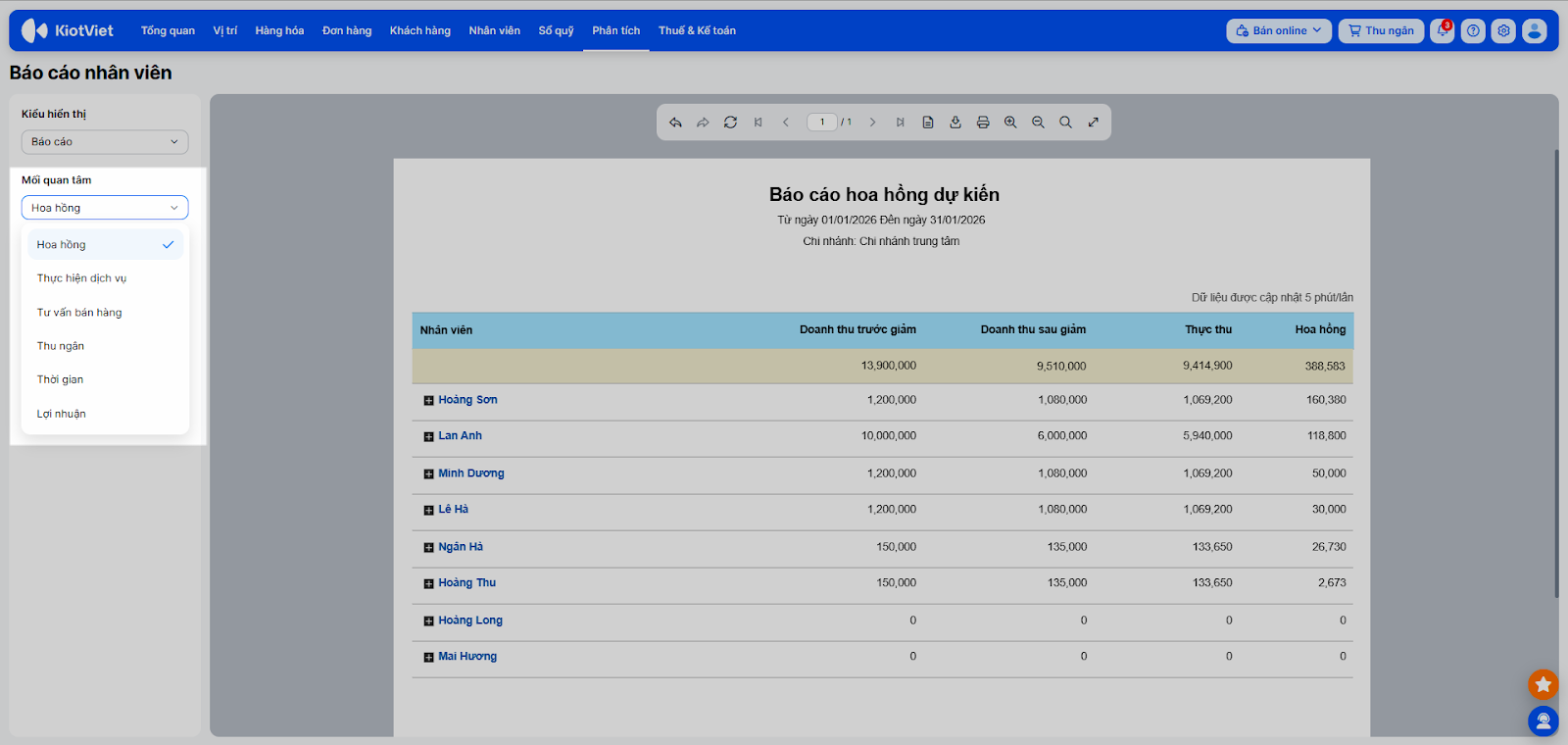Expand the Lan Anh row details

[428, 437]
